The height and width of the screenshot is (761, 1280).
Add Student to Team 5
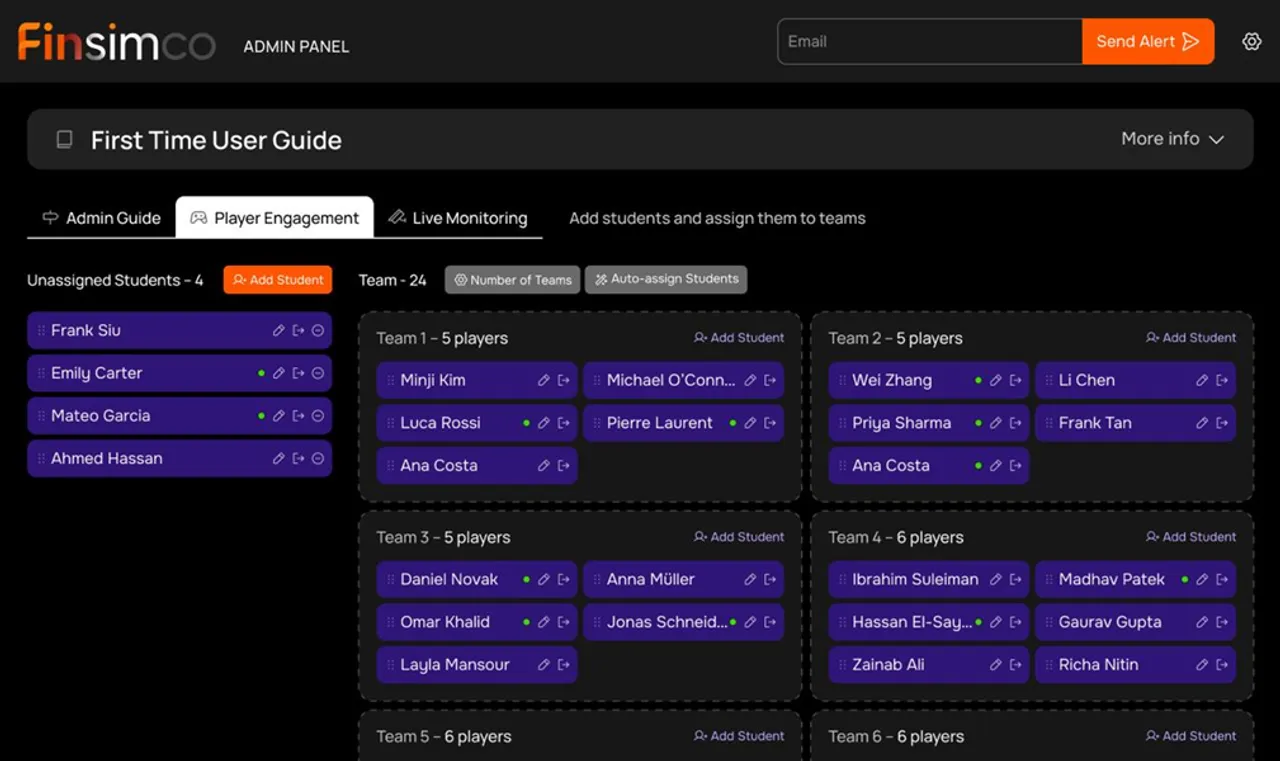tap(739, 736)
